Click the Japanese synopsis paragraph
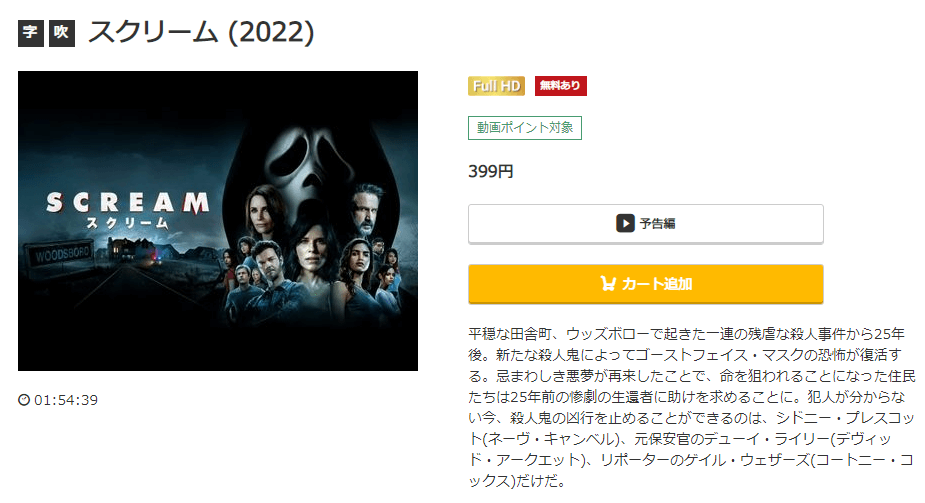This screenshot has height=503, width=925. click(691, 407)
